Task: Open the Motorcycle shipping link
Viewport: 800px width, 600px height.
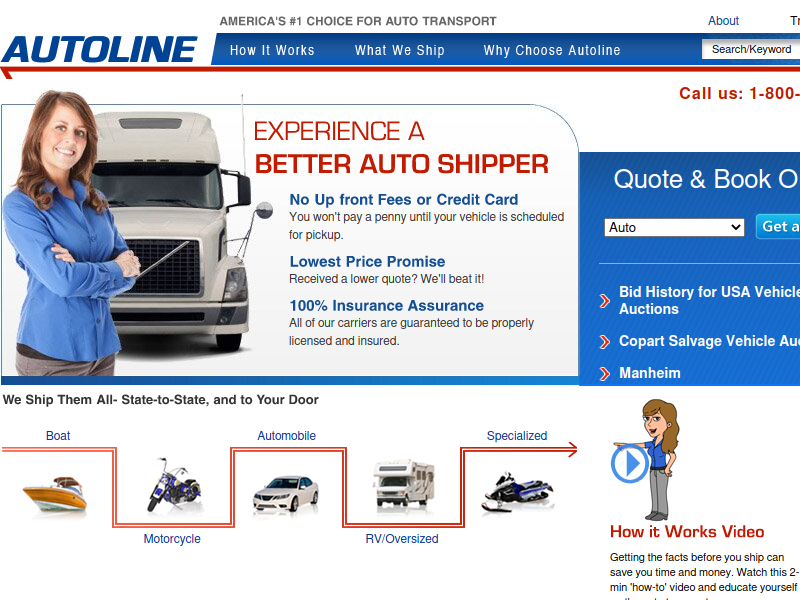Action: 172,539
